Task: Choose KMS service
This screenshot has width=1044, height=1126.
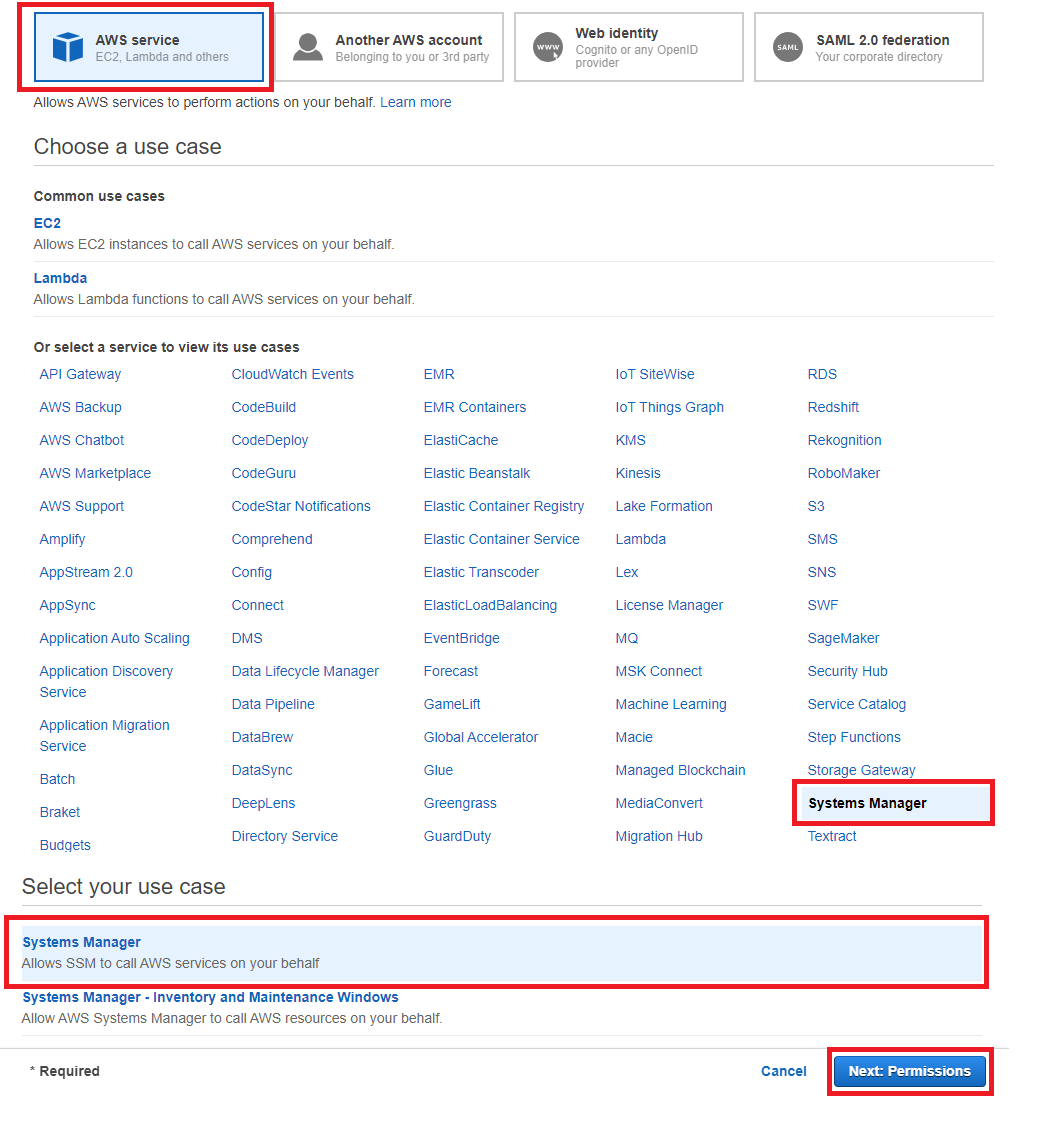Action: pyautogui.click(x=630, y=441)
